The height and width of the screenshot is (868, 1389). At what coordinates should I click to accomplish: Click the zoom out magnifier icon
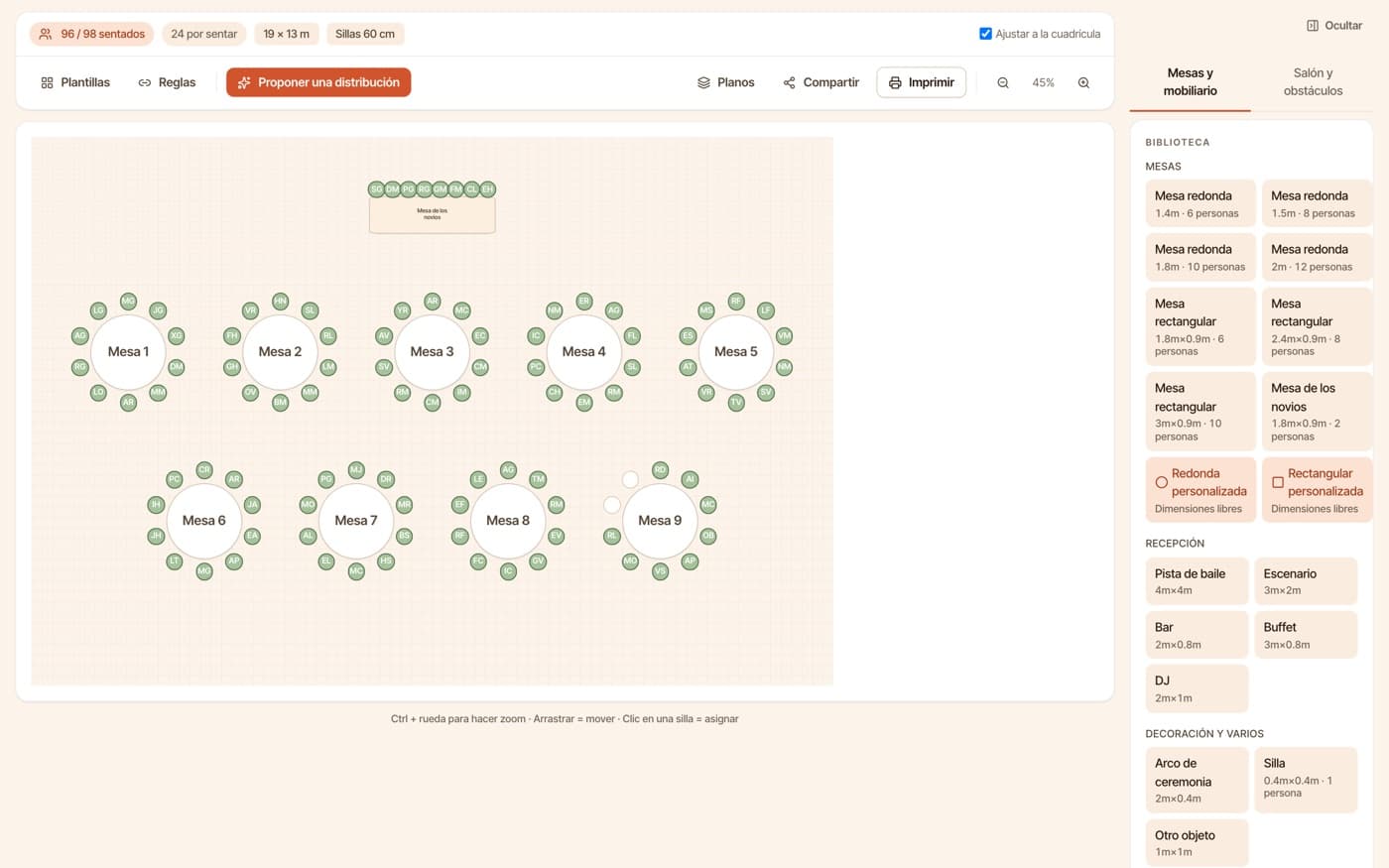(1003, 82)
